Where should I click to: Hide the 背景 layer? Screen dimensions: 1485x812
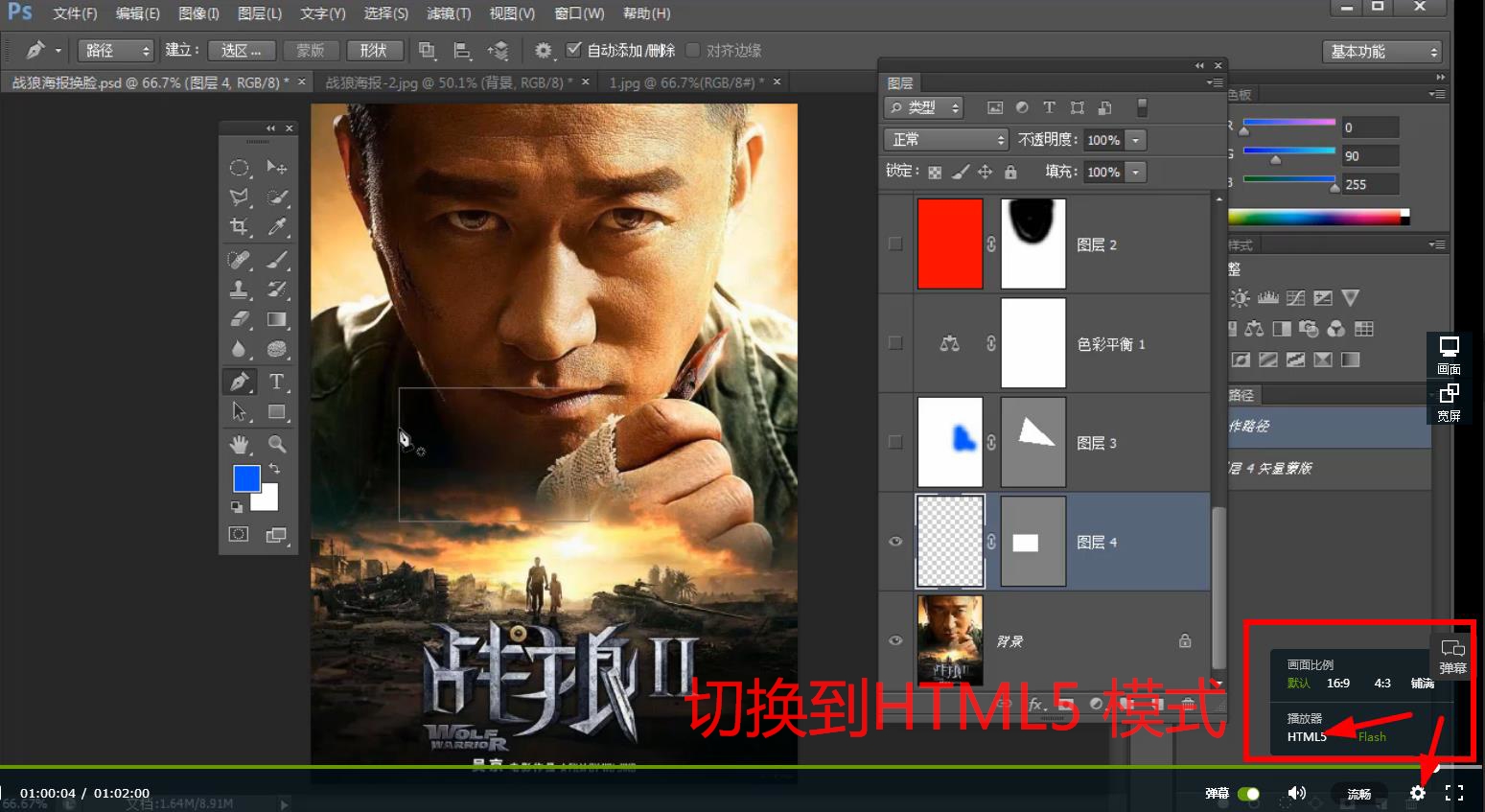point(895,640)
